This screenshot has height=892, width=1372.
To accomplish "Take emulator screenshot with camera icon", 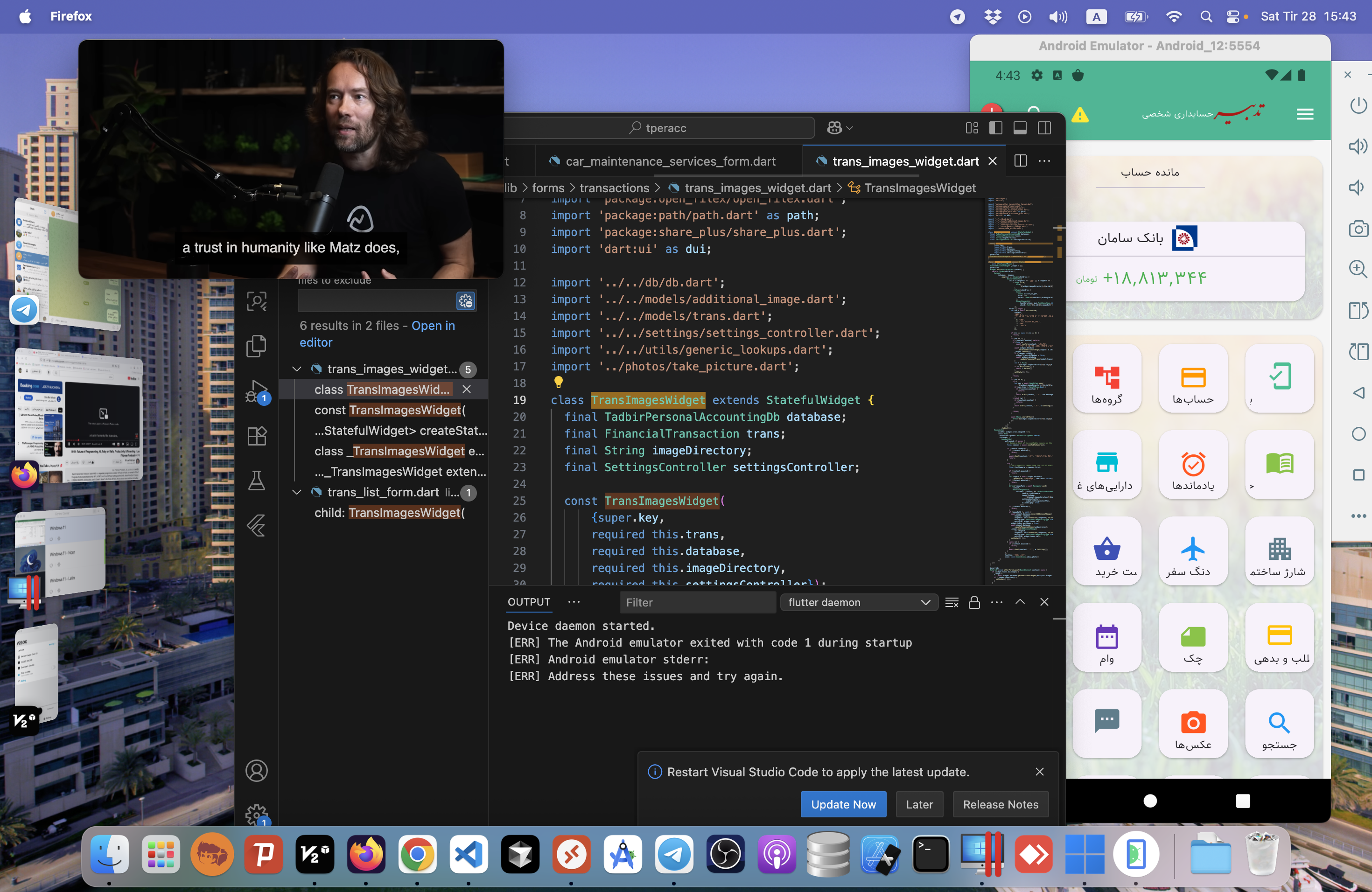I will pyautogui.click(x=1358, y=229).
